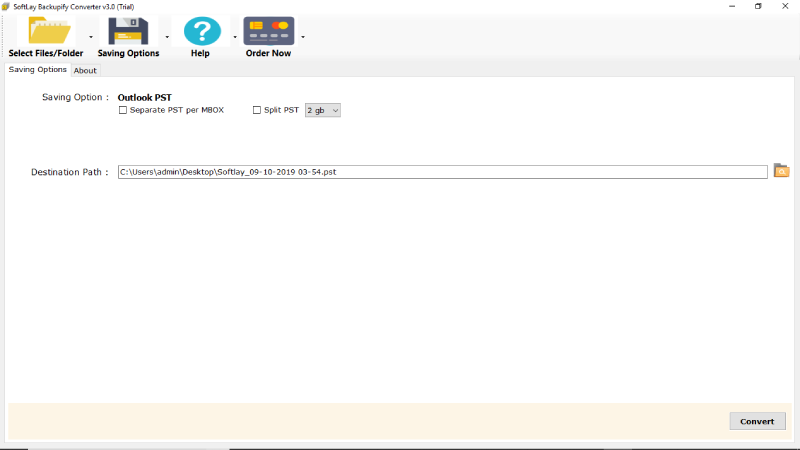Click the Outlook PST saving option text
The height and width of the screenshot is (450, 800).
click(144, 97)
